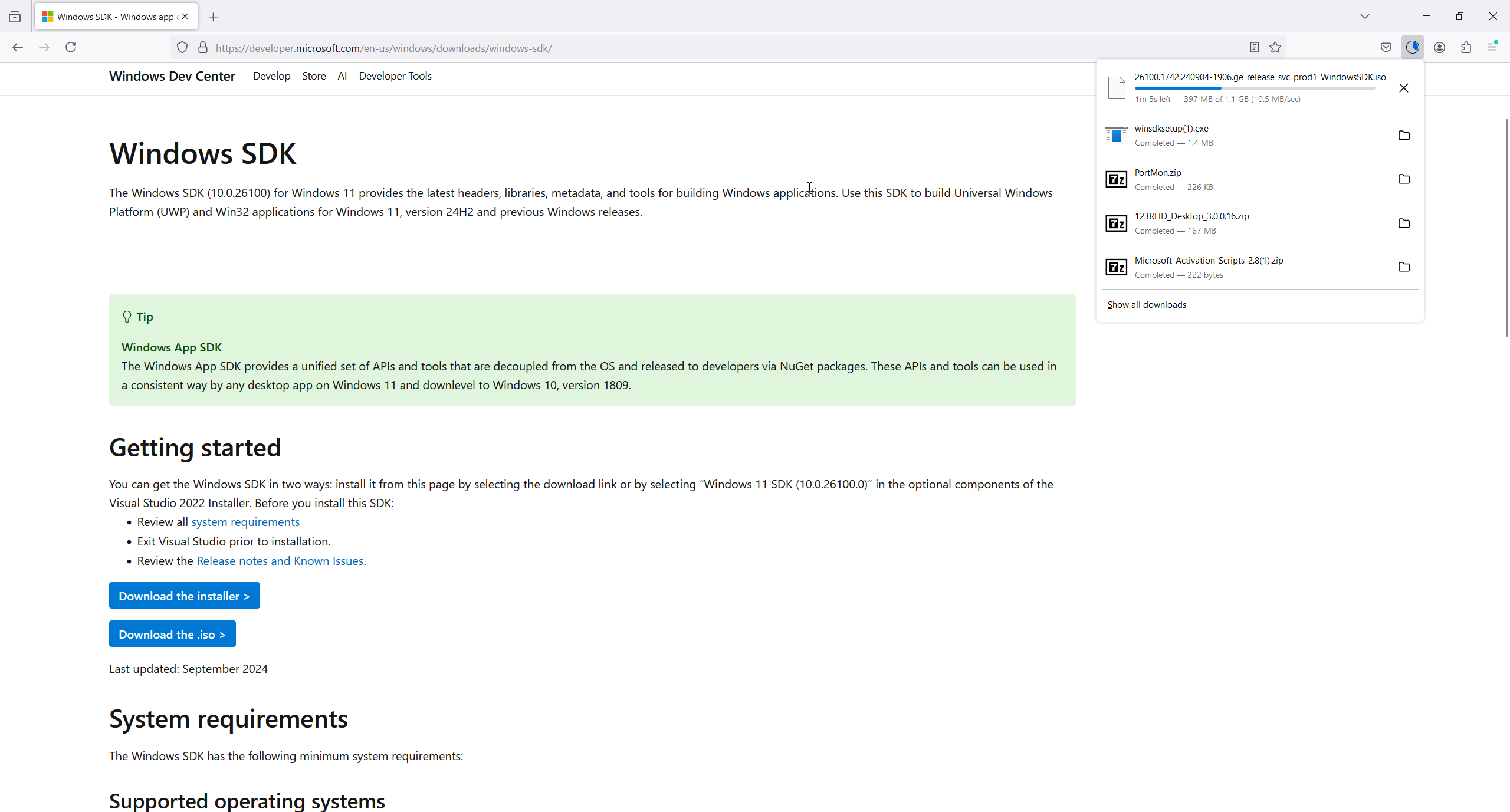Select the Store navigation item

tap(314, 76)
